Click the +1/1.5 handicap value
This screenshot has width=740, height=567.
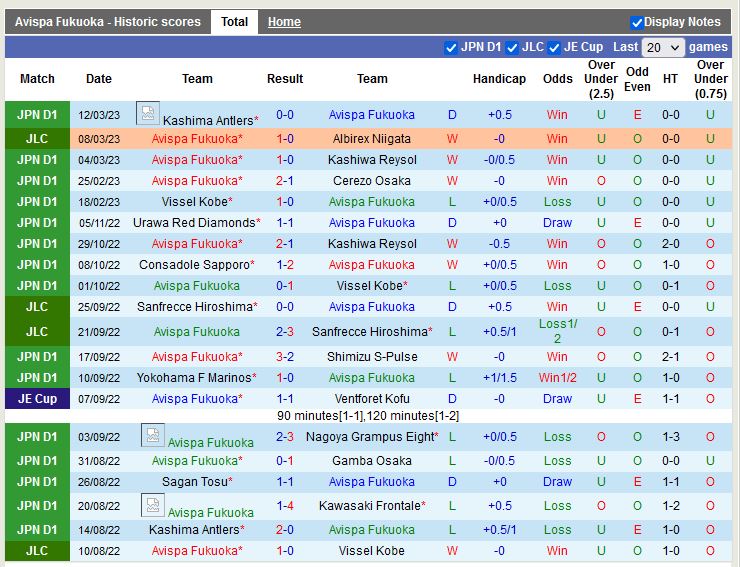[x=499, y=378]
